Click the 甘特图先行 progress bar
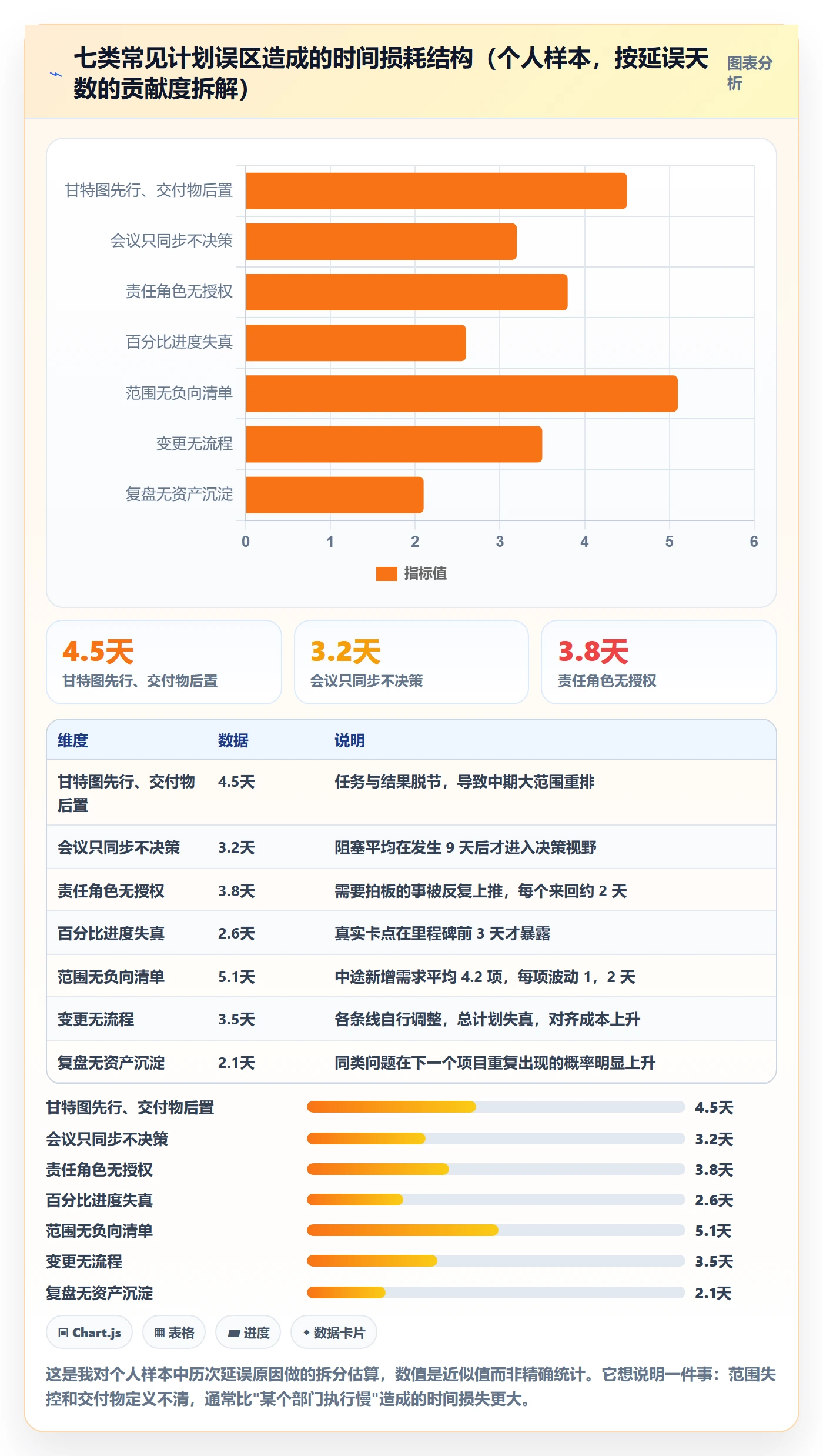 (x=496, y=1107)
